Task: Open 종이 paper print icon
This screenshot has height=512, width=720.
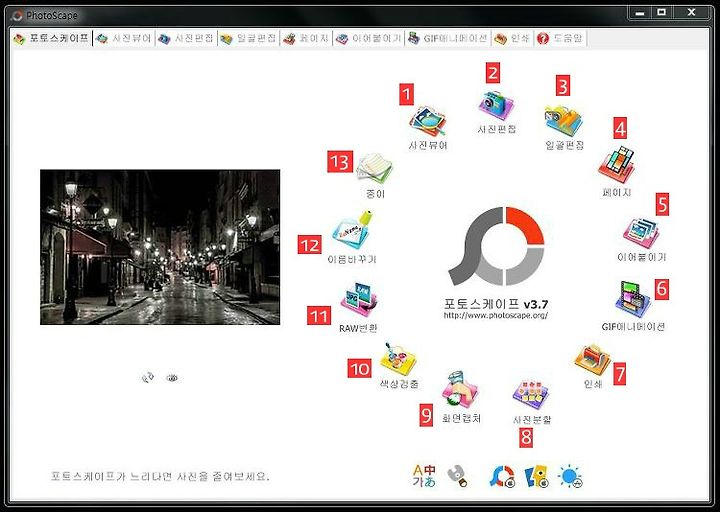Action: click(x=375, y=169)
